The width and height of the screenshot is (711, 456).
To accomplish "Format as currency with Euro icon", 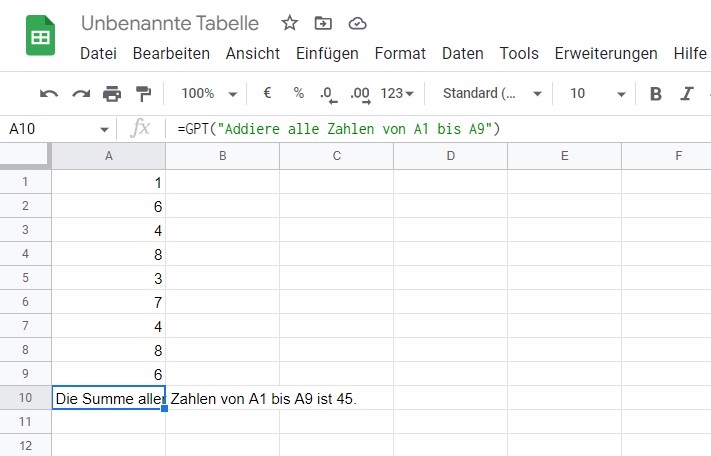I will pos(268,93).
